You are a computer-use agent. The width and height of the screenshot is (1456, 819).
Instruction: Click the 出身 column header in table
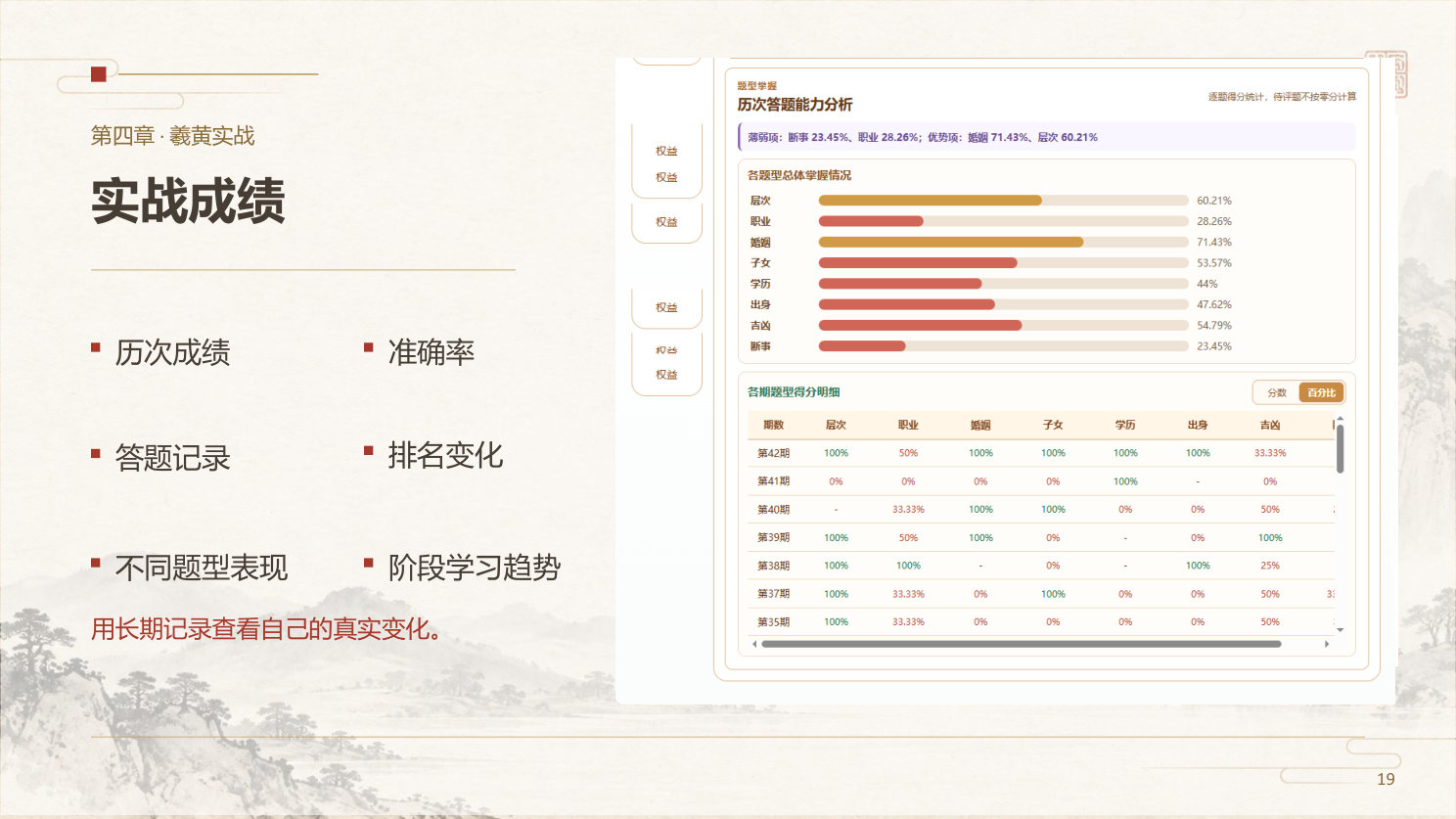click(x=1198, y=425)
